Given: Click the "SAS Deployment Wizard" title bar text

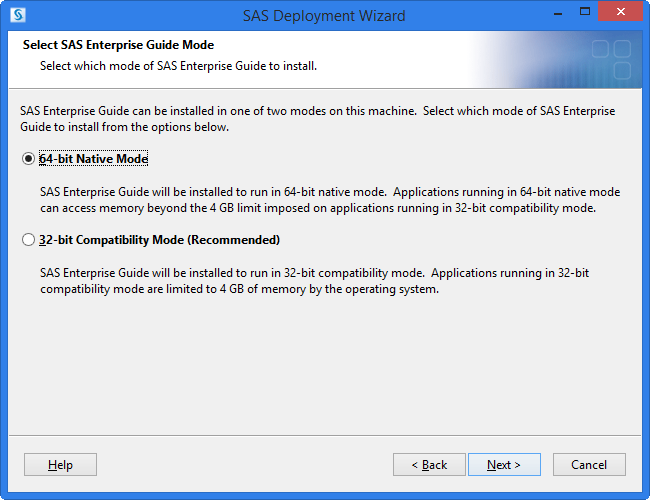Looking at the screenshot, I should tap(324, 16).
